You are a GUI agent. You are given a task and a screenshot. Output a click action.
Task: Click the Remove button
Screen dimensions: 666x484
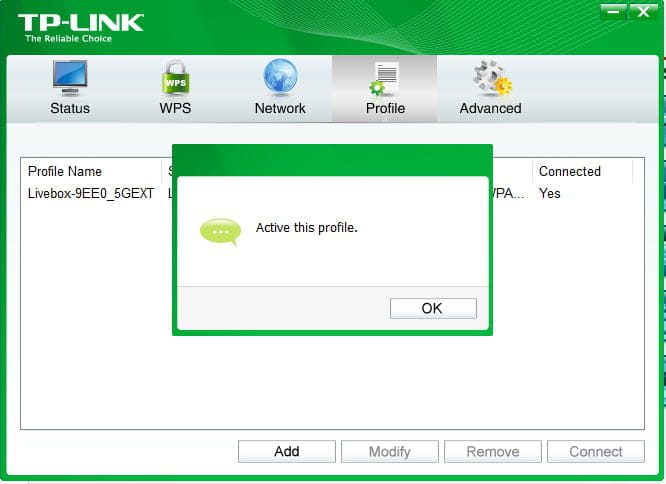point(493,451)
